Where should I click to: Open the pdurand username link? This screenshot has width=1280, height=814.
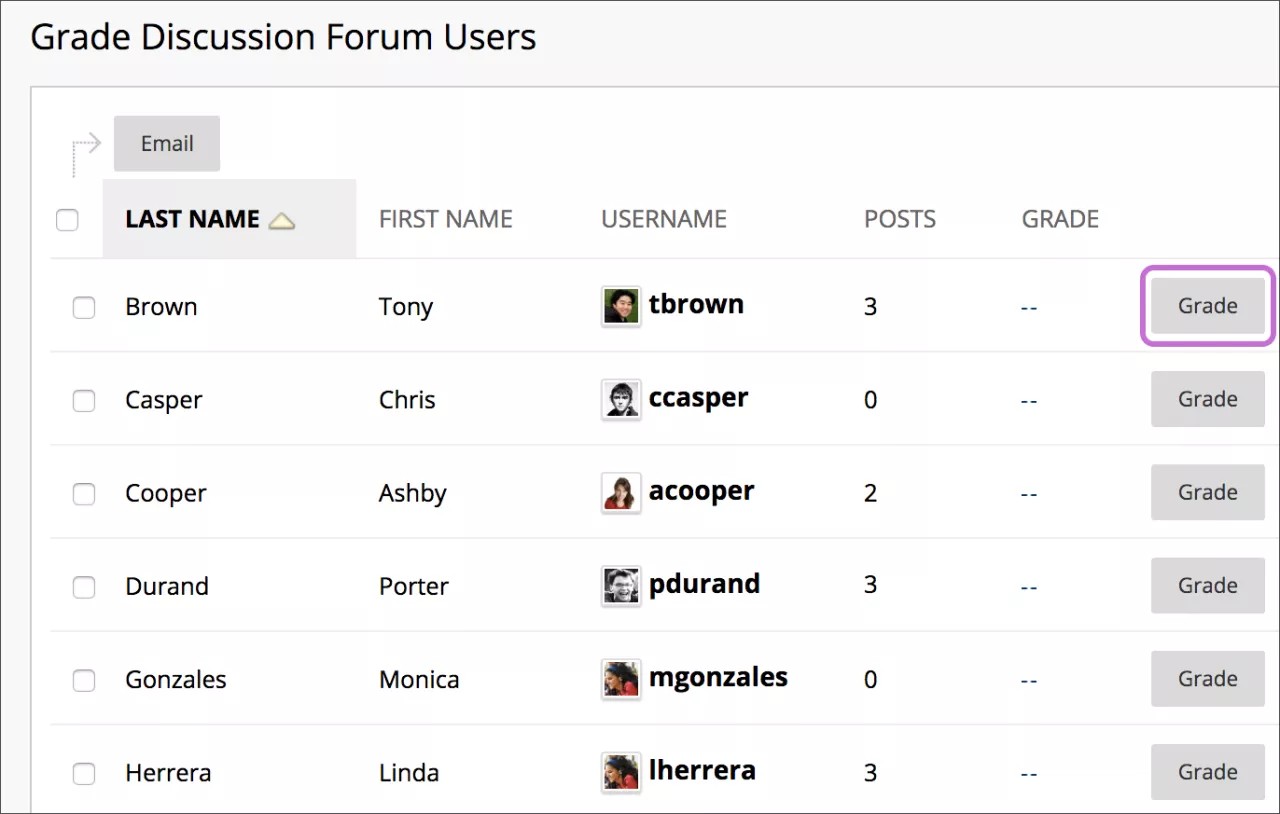(704, 584)
